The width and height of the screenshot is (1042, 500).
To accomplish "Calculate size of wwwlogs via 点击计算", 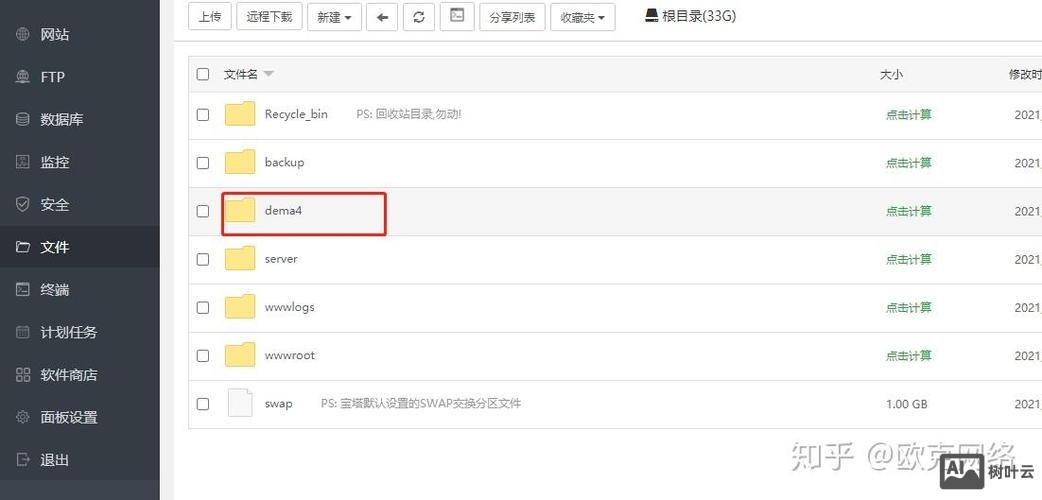I will click(908, 307).
